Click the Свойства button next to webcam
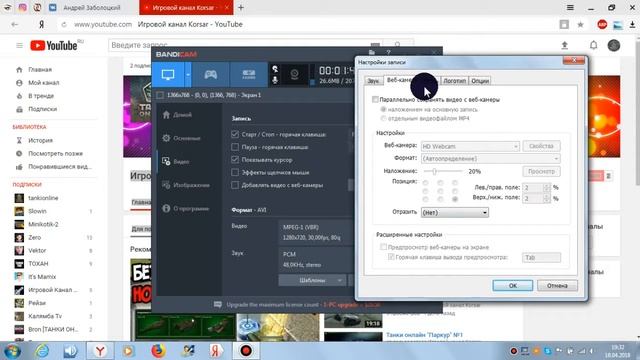This screenshot has height=360, width=640. [541, 146]
